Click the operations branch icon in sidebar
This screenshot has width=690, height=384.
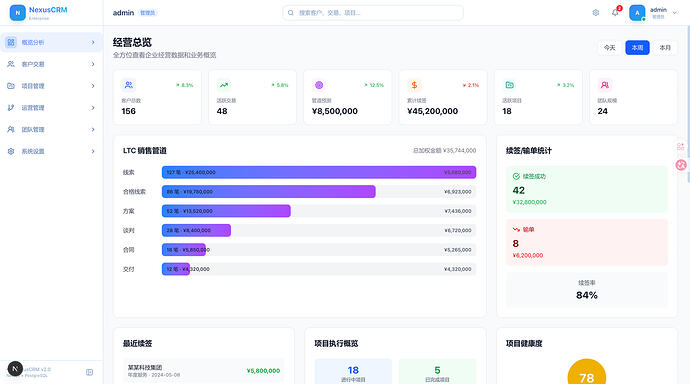11,108
